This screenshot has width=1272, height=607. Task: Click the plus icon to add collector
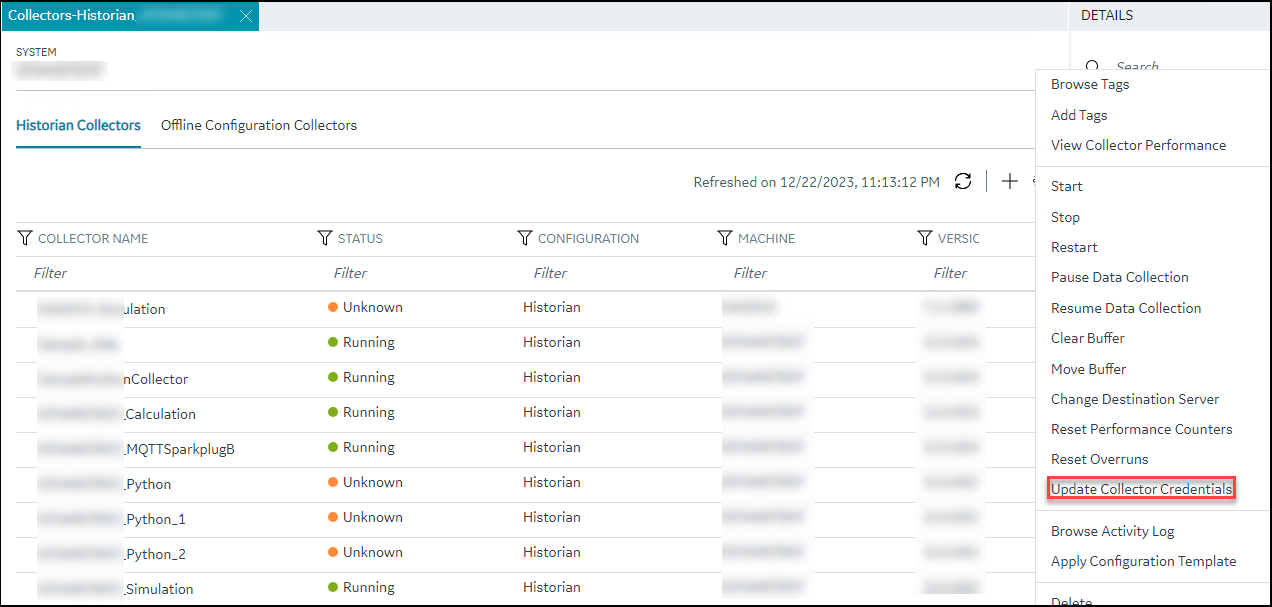1010,181
